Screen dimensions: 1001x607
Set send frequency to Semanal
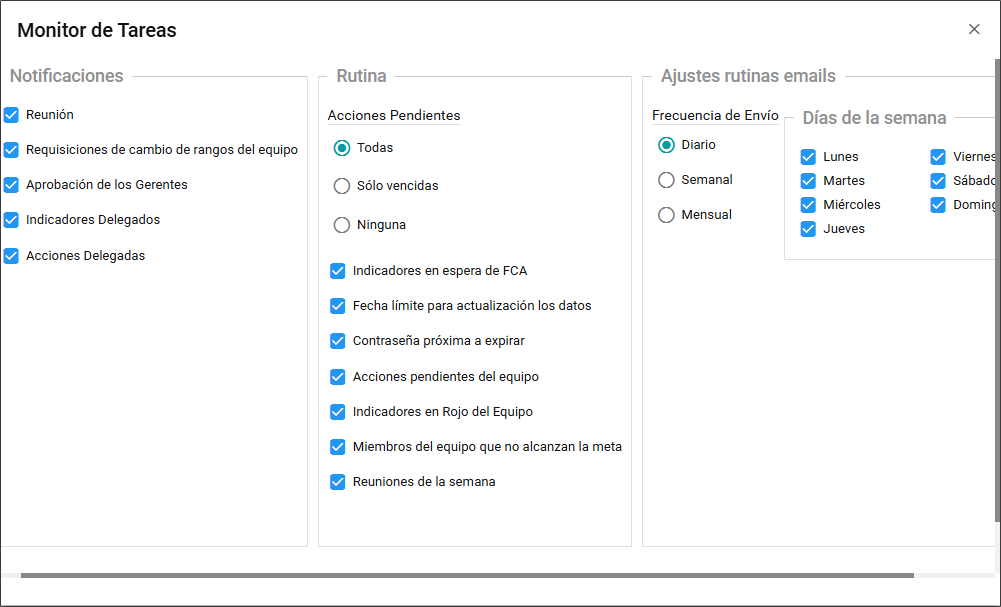coord(667,180)
